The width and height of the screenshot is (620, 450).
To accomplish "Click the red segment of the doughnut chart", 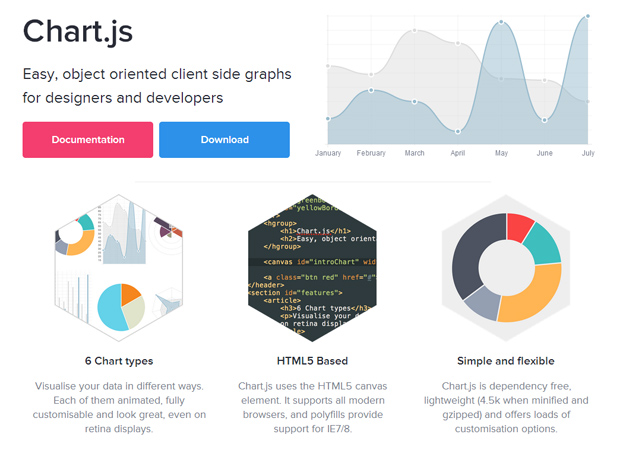I will [518, 226].
